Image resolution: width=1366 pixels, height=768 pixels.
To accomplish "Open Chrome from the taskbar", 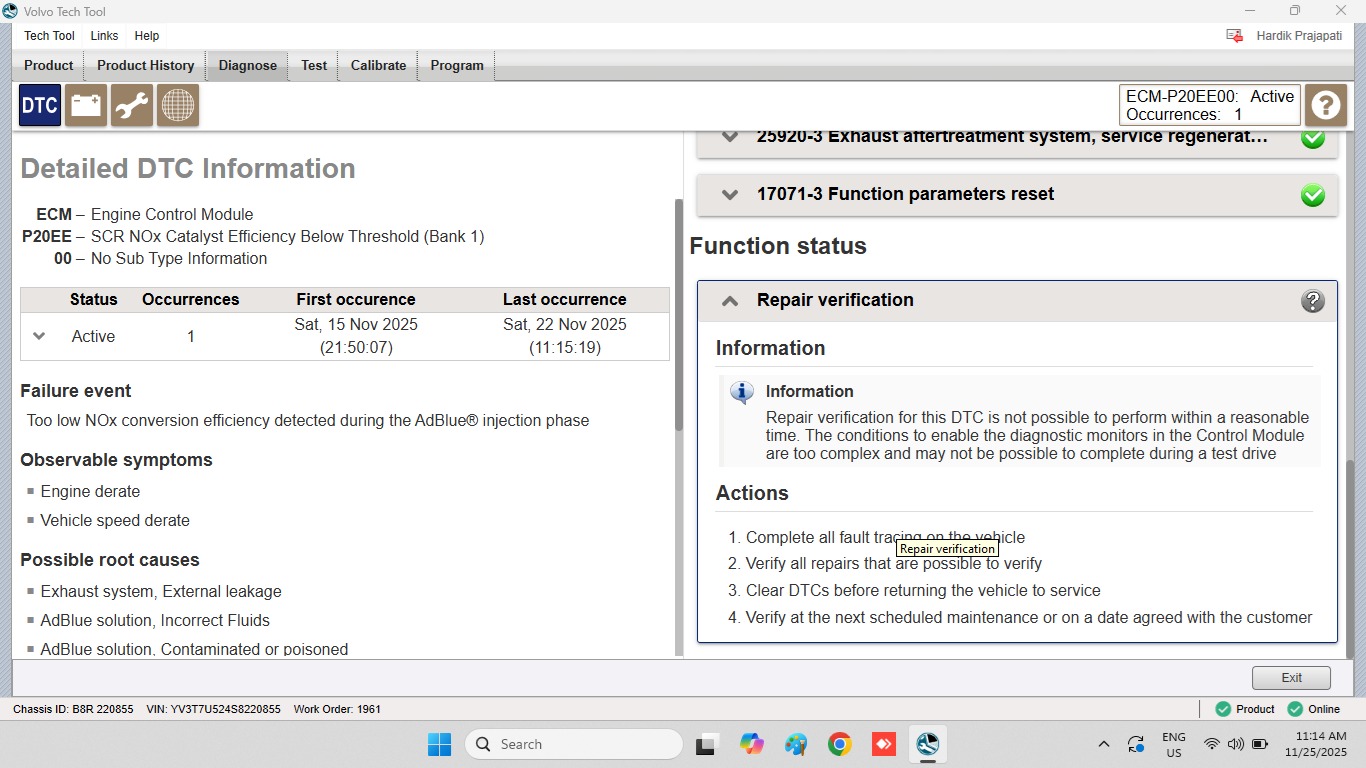I will [839, 744].
